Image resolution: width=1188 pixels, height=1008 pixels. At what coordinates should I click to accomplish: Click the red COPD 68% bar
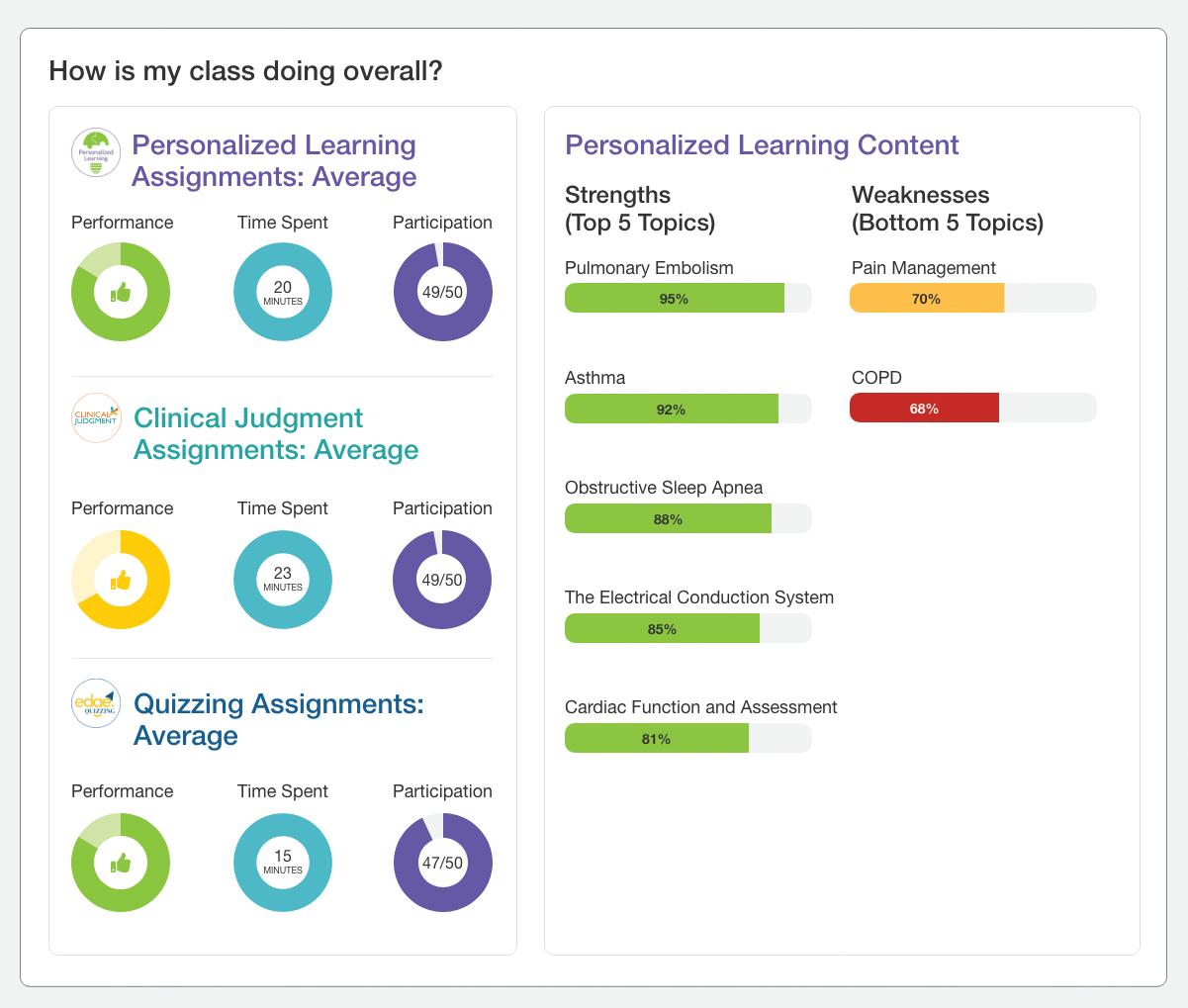point(924,408)
